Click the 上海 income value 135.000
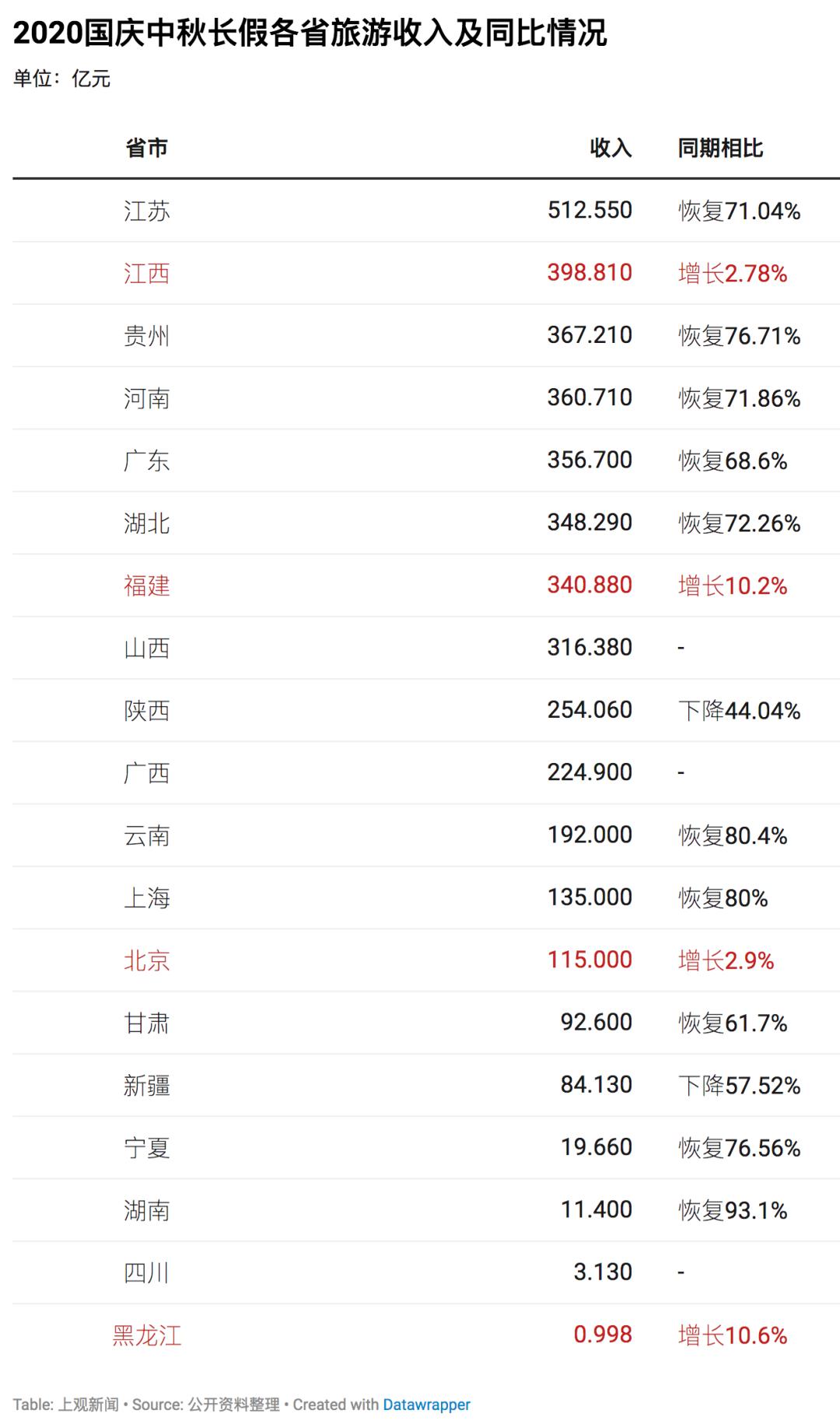The image size is (840, 1424). point(590,897)
